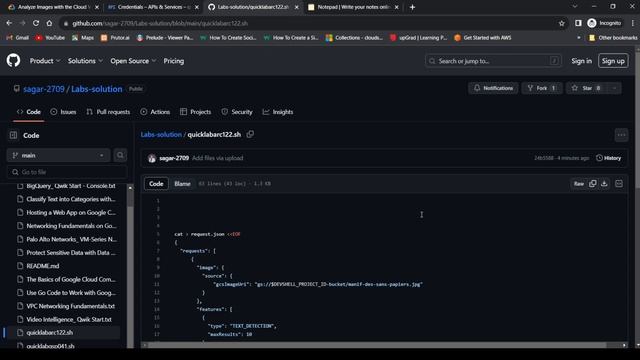Open the browser side panel icon

click(578, 23)
